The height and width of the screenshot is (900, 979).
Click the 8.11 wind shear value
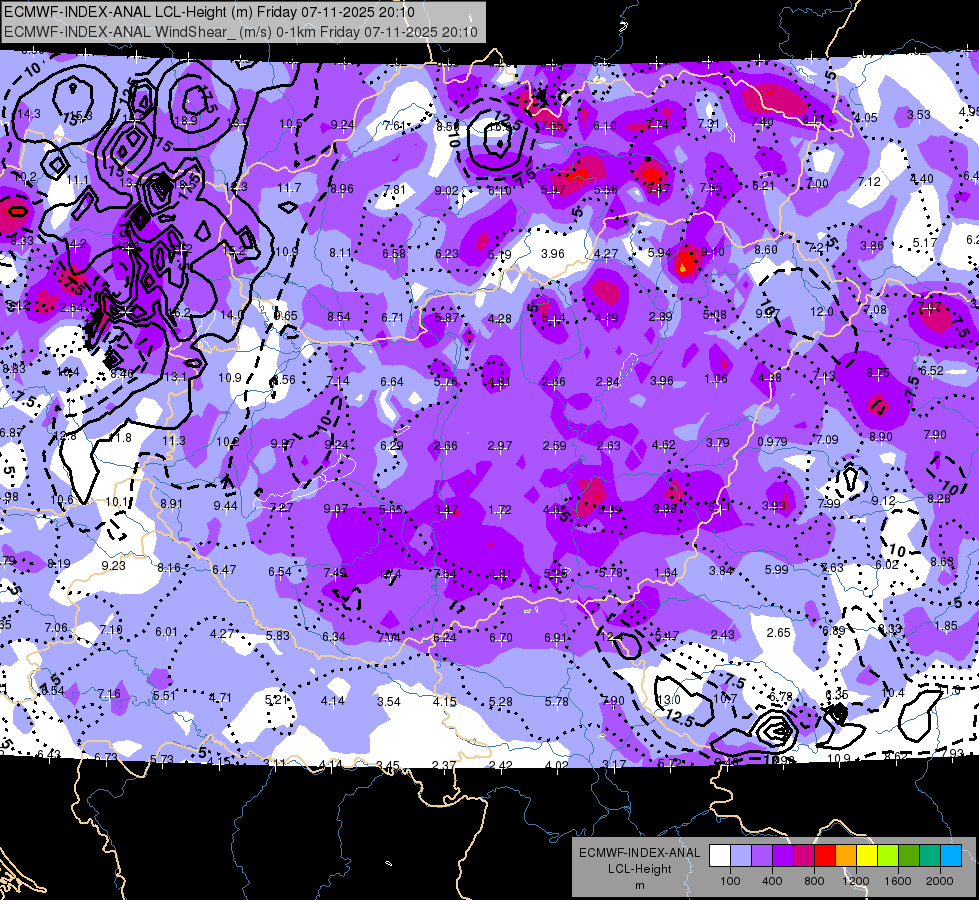tap(341, 252)
